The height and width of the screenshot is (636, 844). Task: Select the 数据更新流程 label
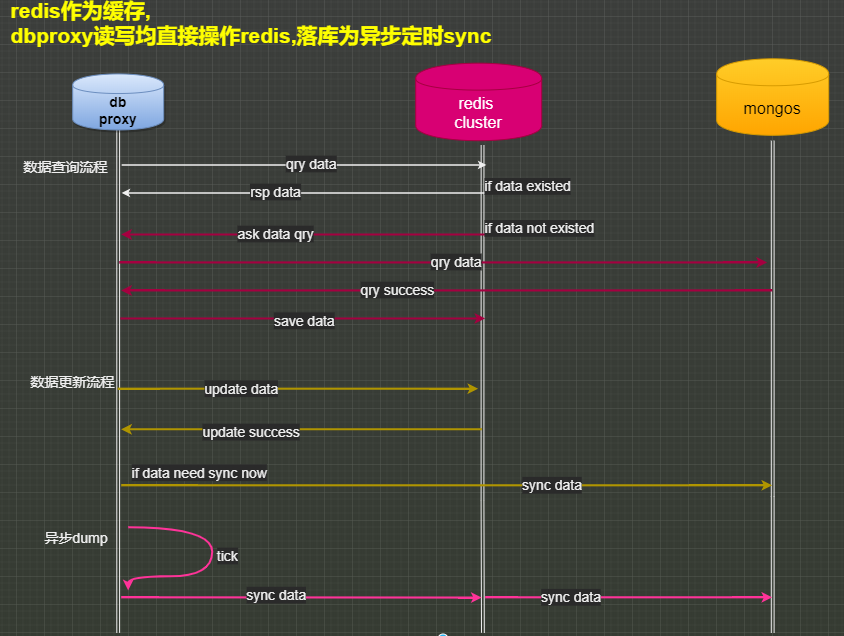(72, 382)
